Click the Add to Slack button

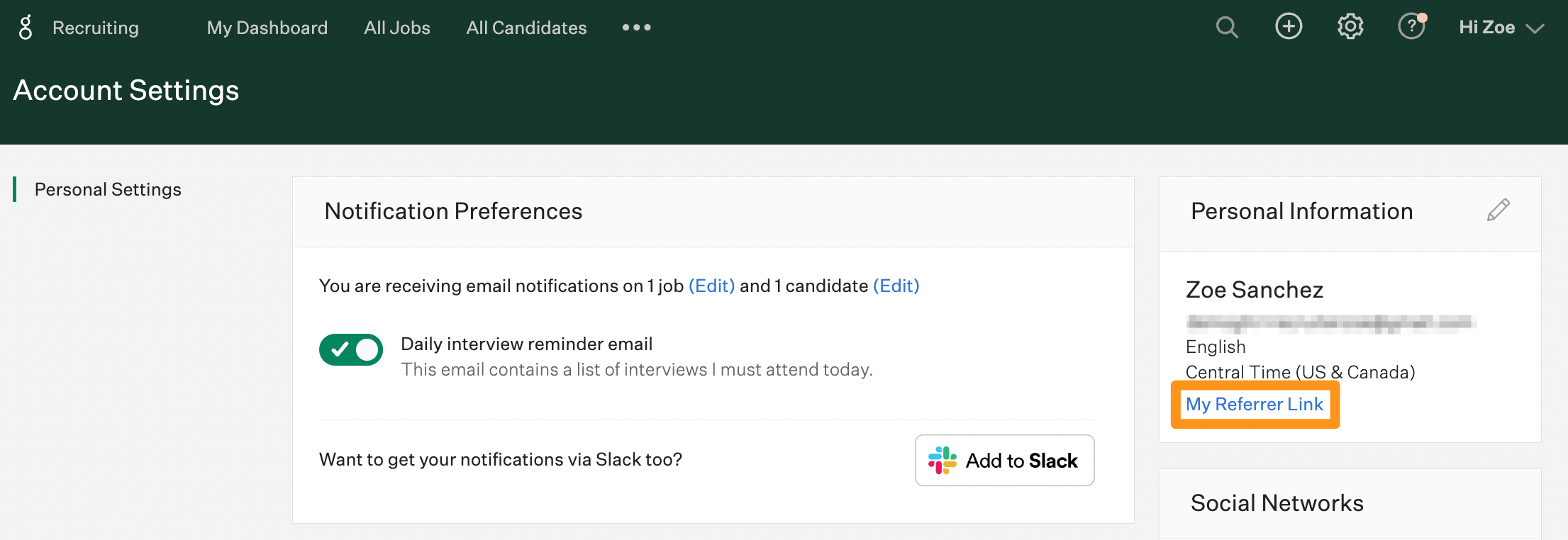1004,460
